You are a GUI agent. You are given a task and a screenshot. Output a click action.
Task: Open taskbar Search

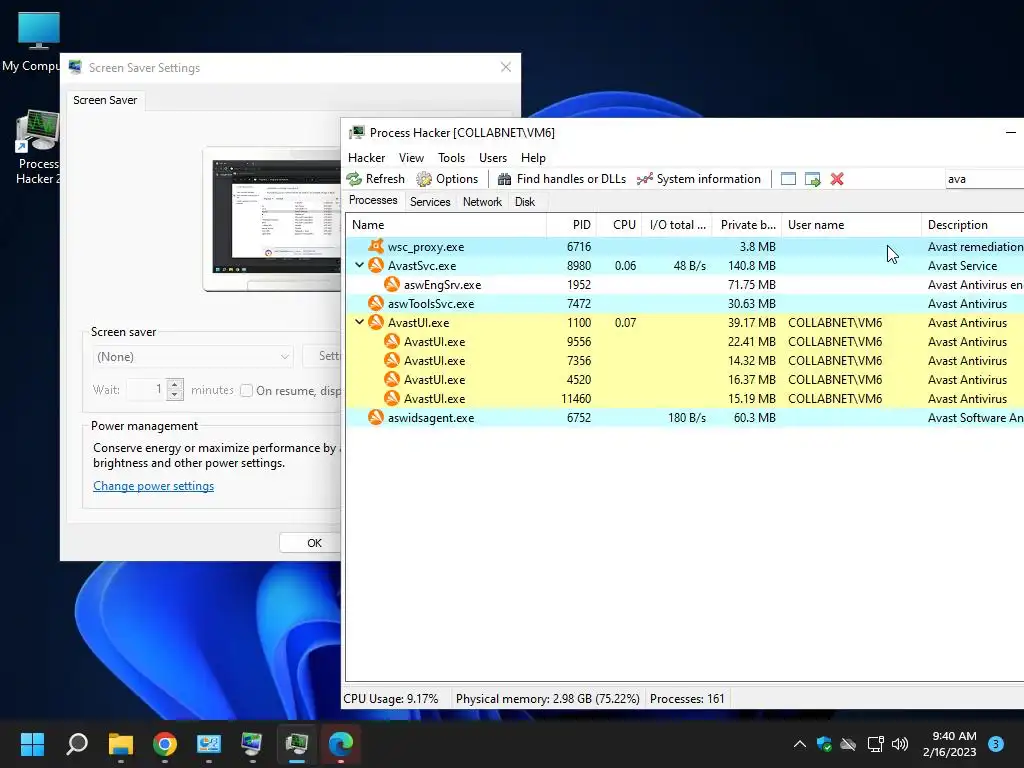(x=77, y=744)
